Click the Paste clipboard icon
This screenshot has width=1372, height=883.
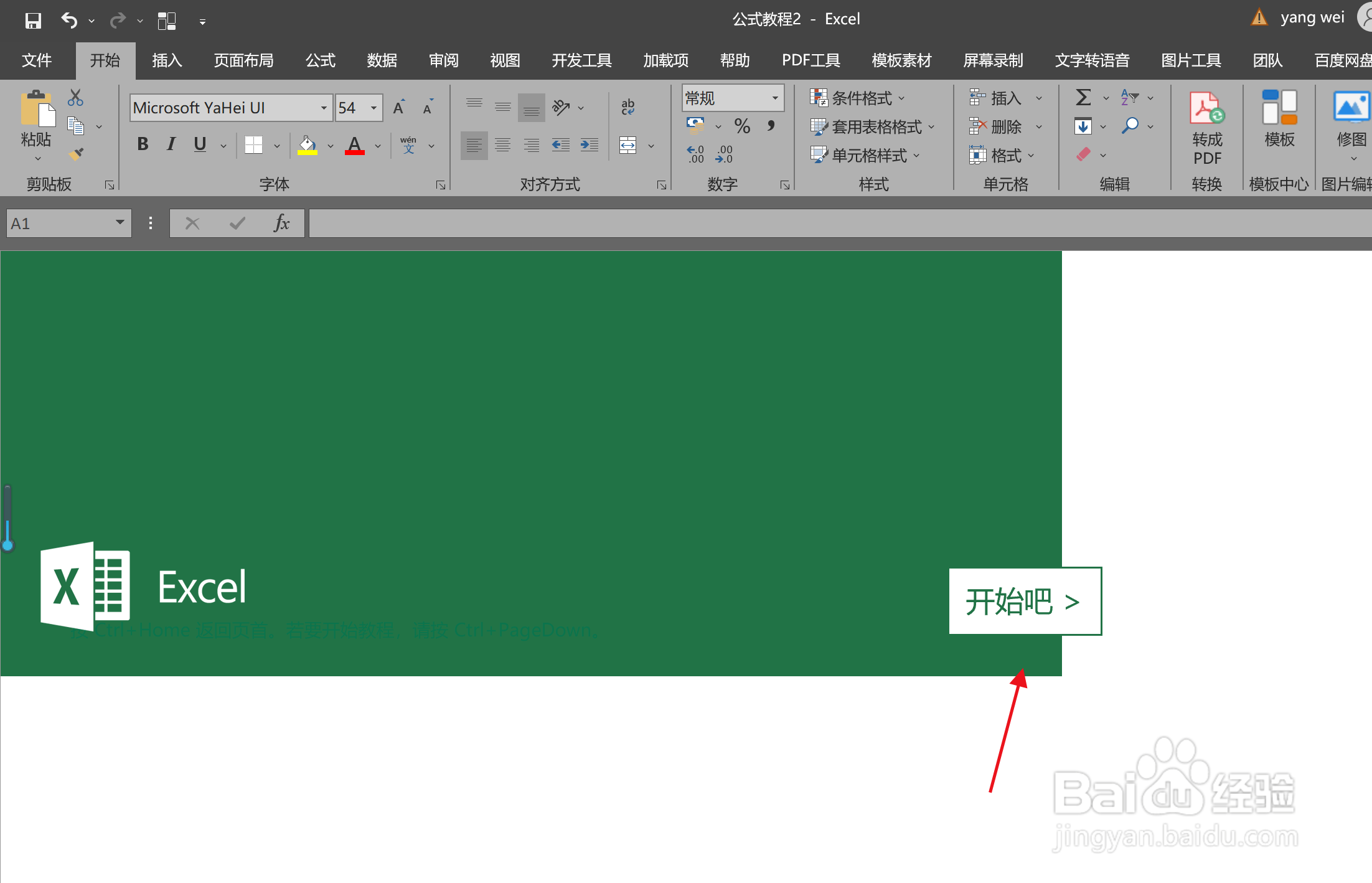point(37,108)
